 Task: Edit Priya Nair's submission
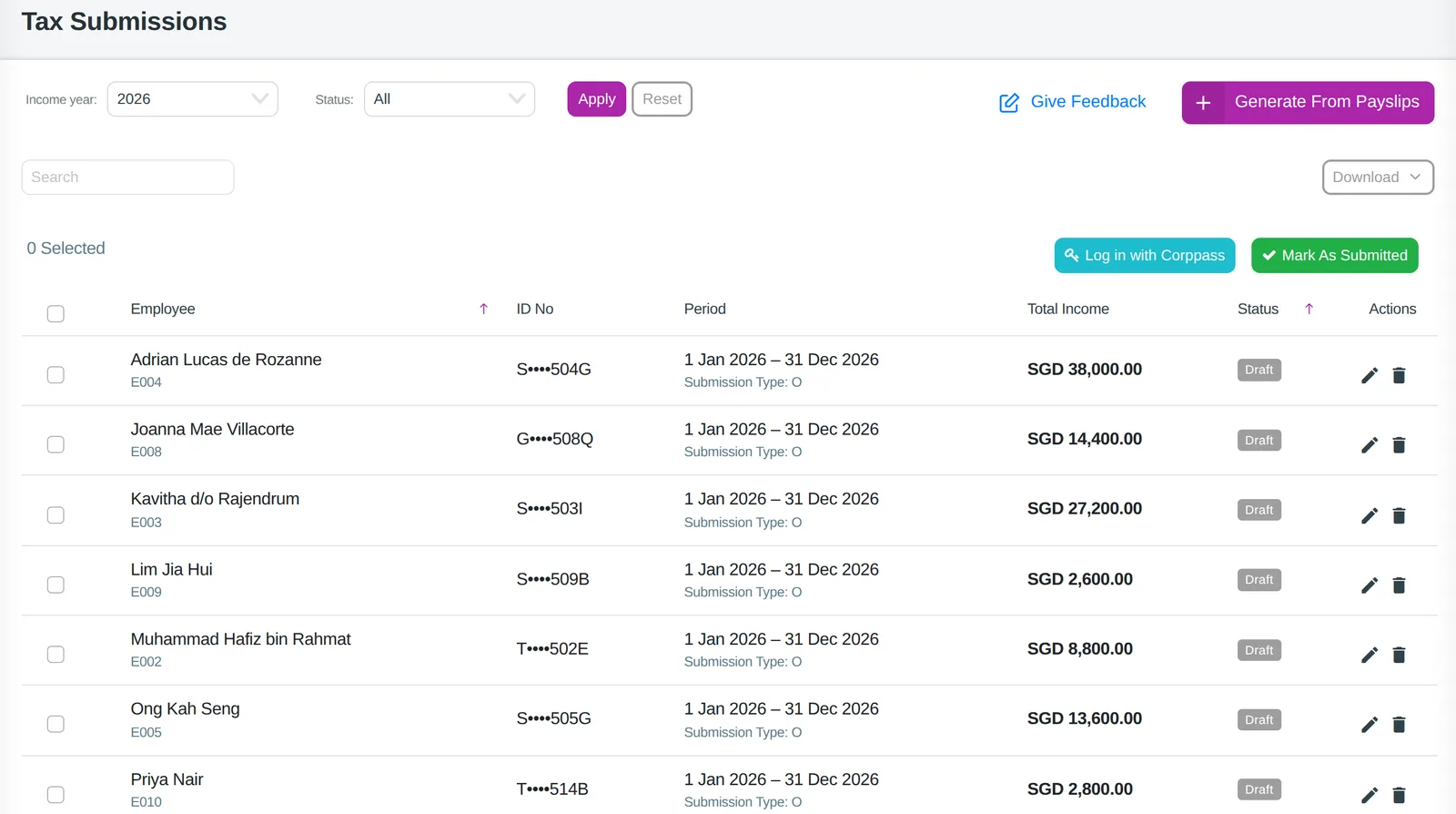(x=1369, y=795)
